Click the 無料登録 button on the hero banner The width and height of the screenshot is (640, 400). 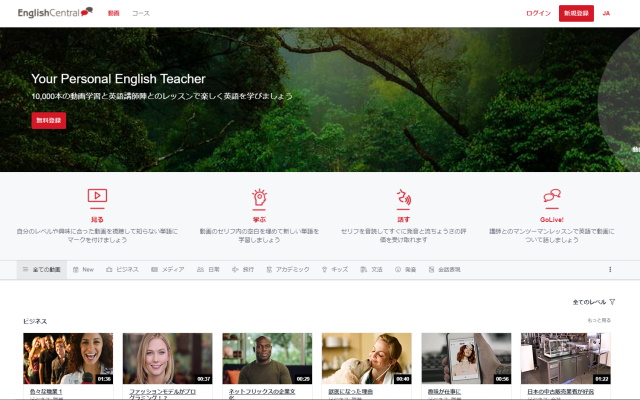[x=49, y=120]
